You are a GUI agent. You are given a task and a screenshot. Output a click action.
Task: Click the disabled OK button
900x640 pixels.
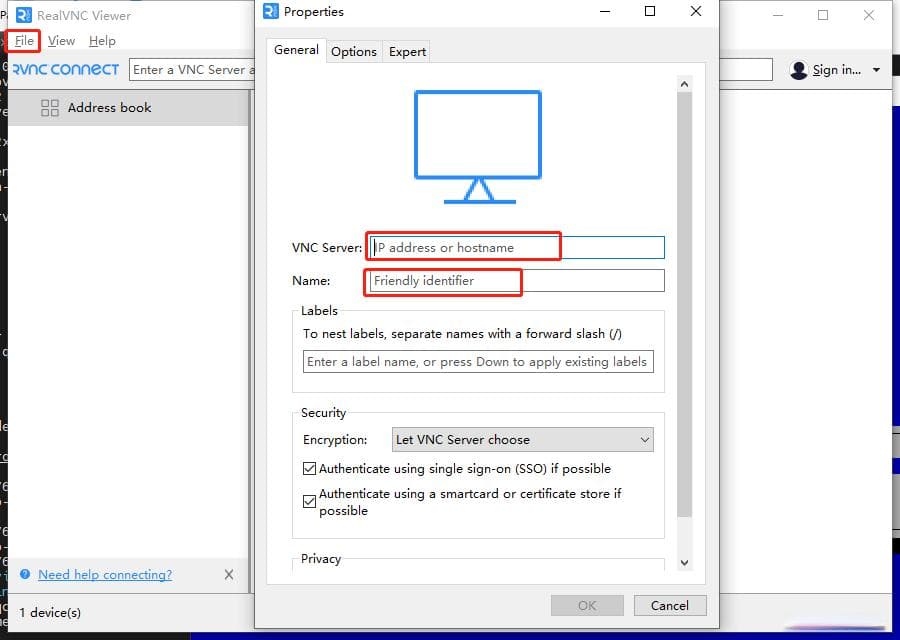587,606
